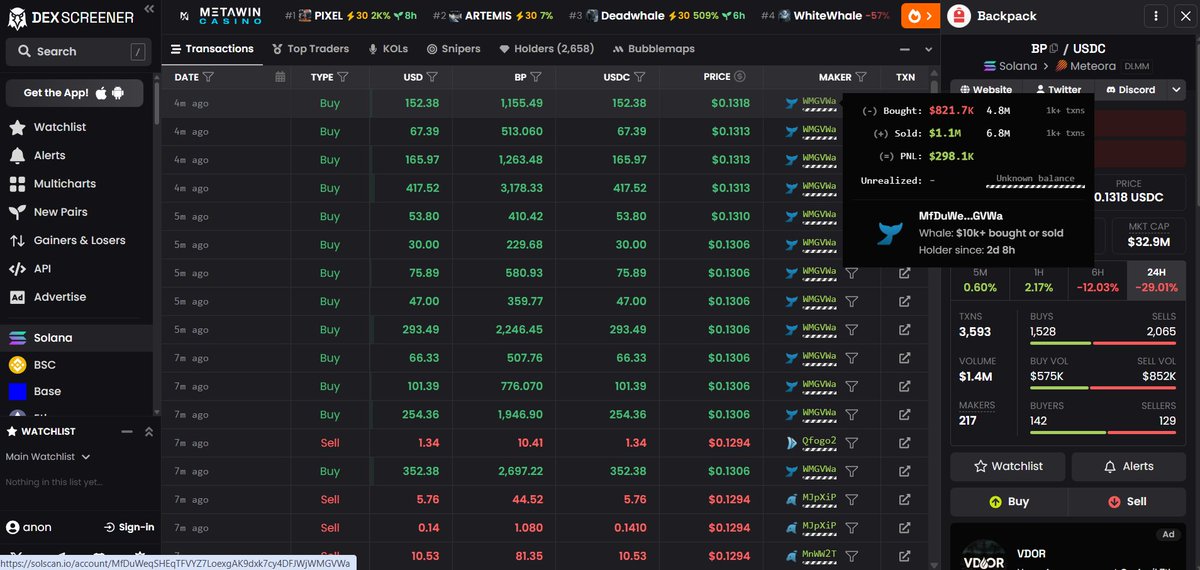Open the BP column filter
Screen dimensions: 1200x570
click(x=536, y=76)
